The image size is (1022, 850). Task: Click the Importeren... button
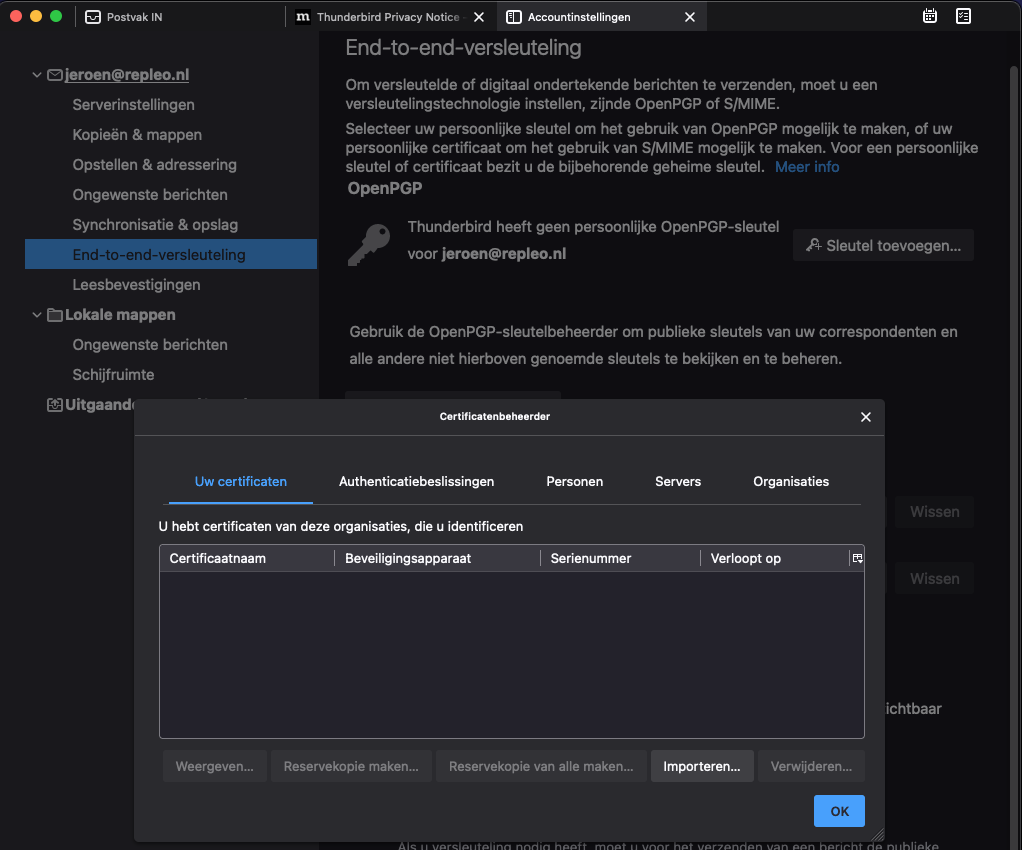click(702, 766)
